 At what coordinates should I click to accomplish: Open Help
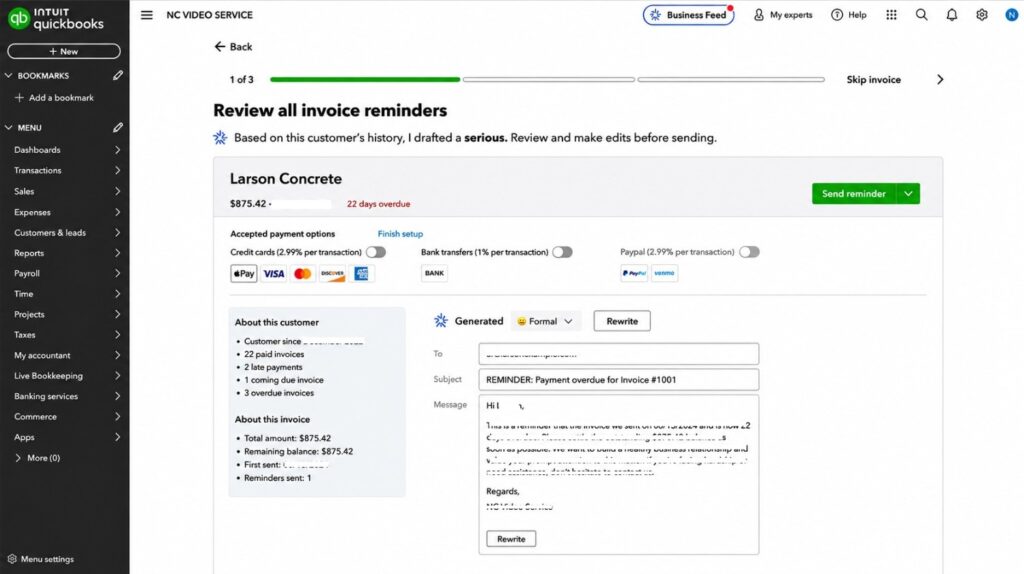pyautogui.click(x=848, y=14)
